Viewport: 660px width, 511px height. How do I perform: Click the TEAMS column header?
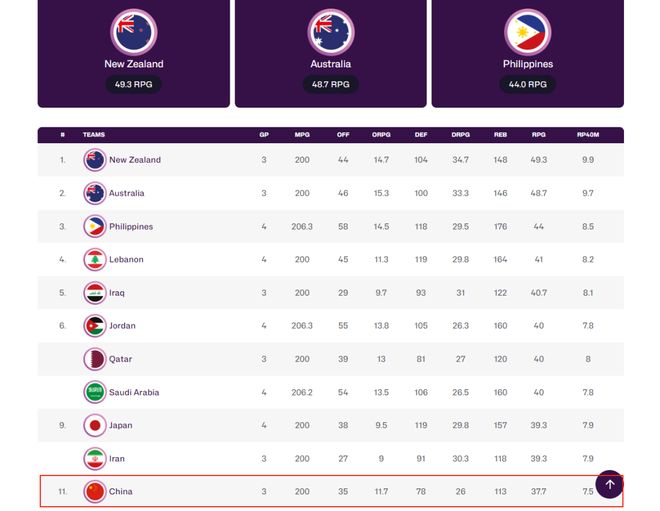click(94, 135)
